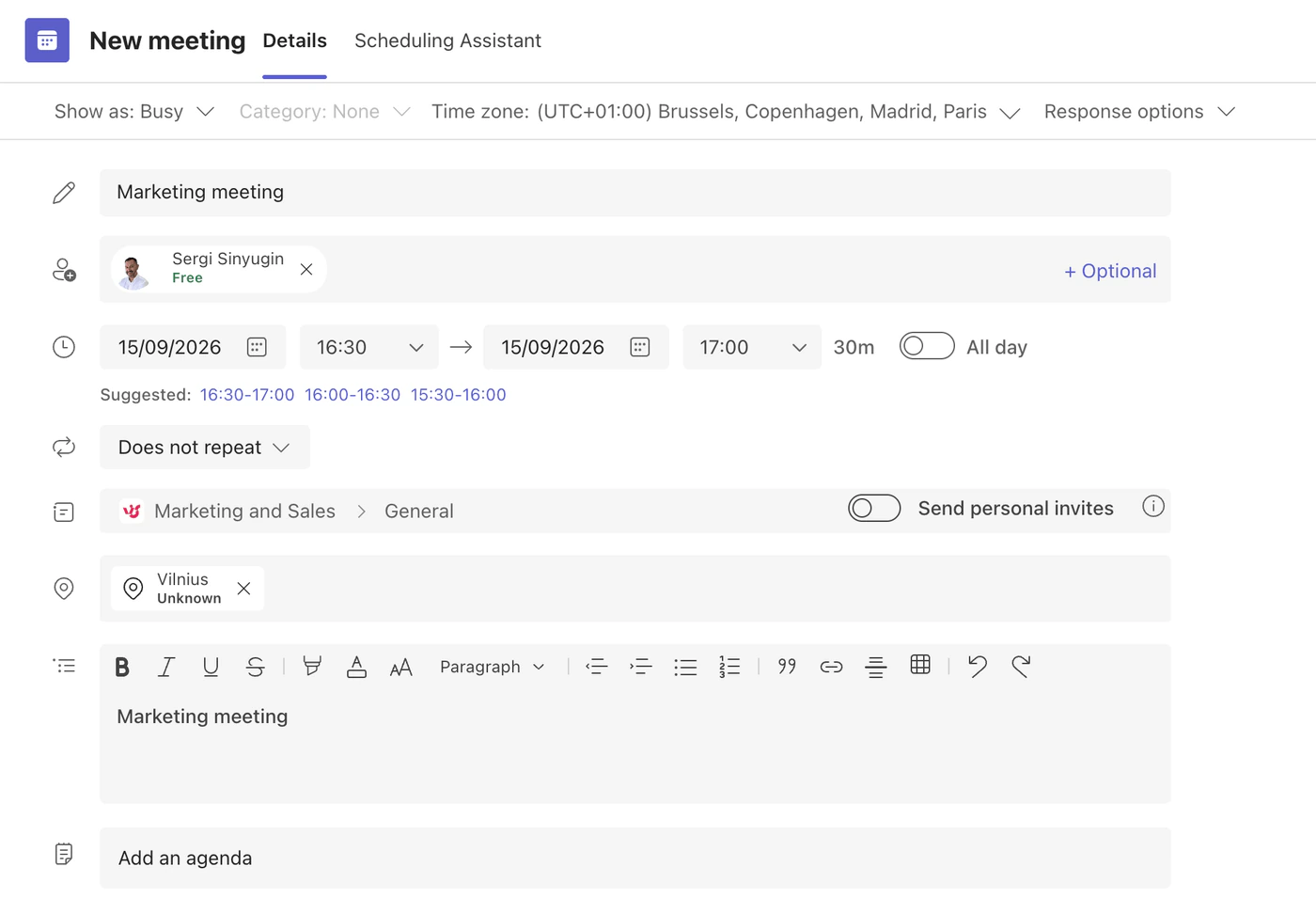Click description text Marketing meeting
This screenshot has height=898, width=1316.
(x=202, y=717)
